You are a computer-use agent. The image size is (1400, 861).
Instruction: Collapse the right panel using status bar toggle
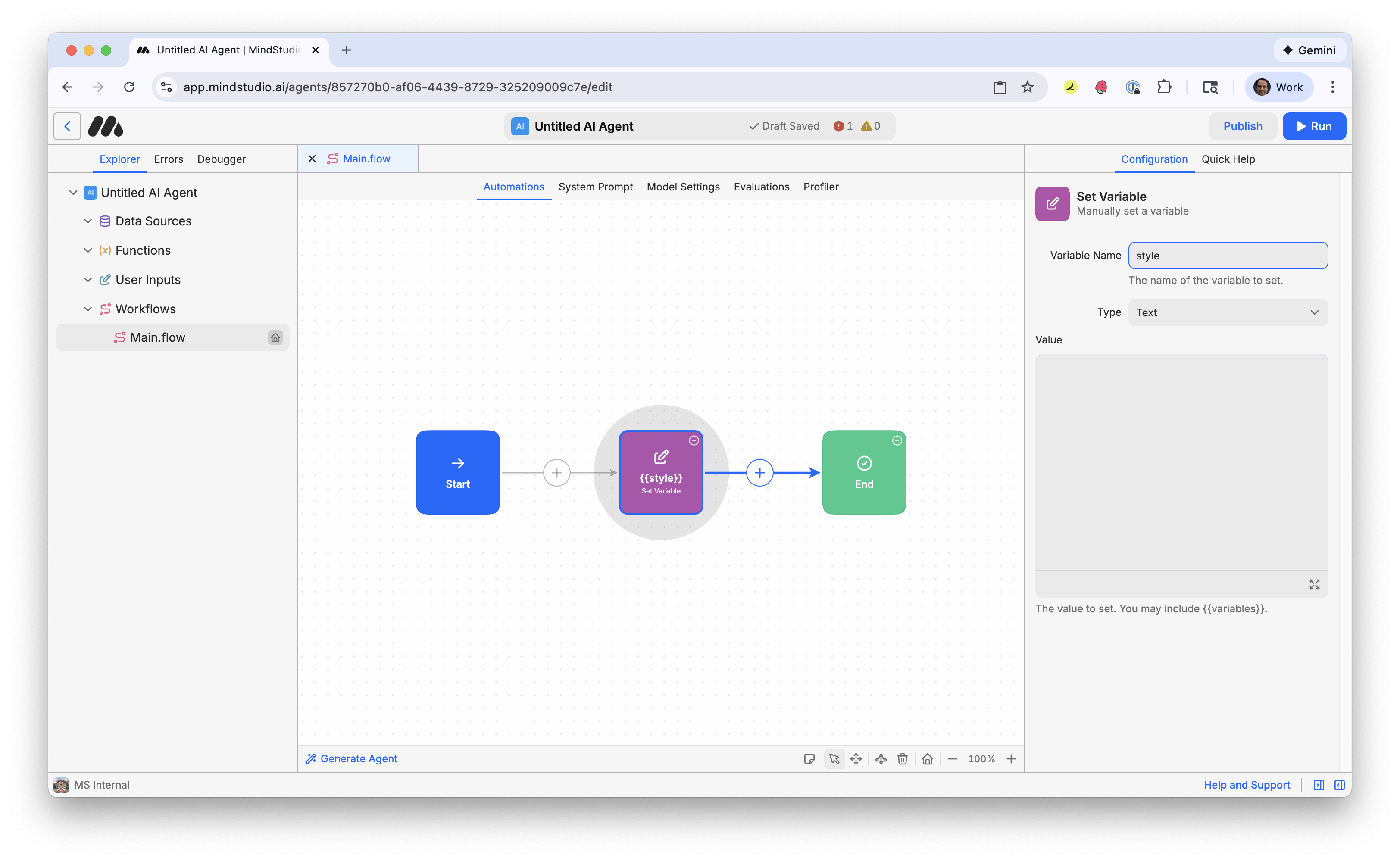pyautogui.click(x=1339, y=785)
